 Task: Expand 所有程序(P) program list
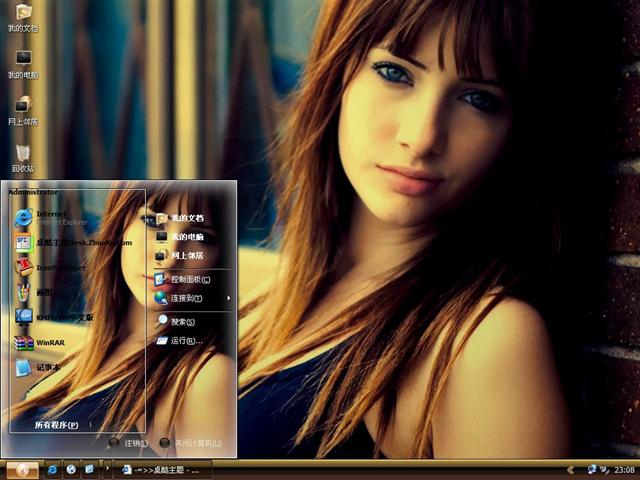pos(56,425)
